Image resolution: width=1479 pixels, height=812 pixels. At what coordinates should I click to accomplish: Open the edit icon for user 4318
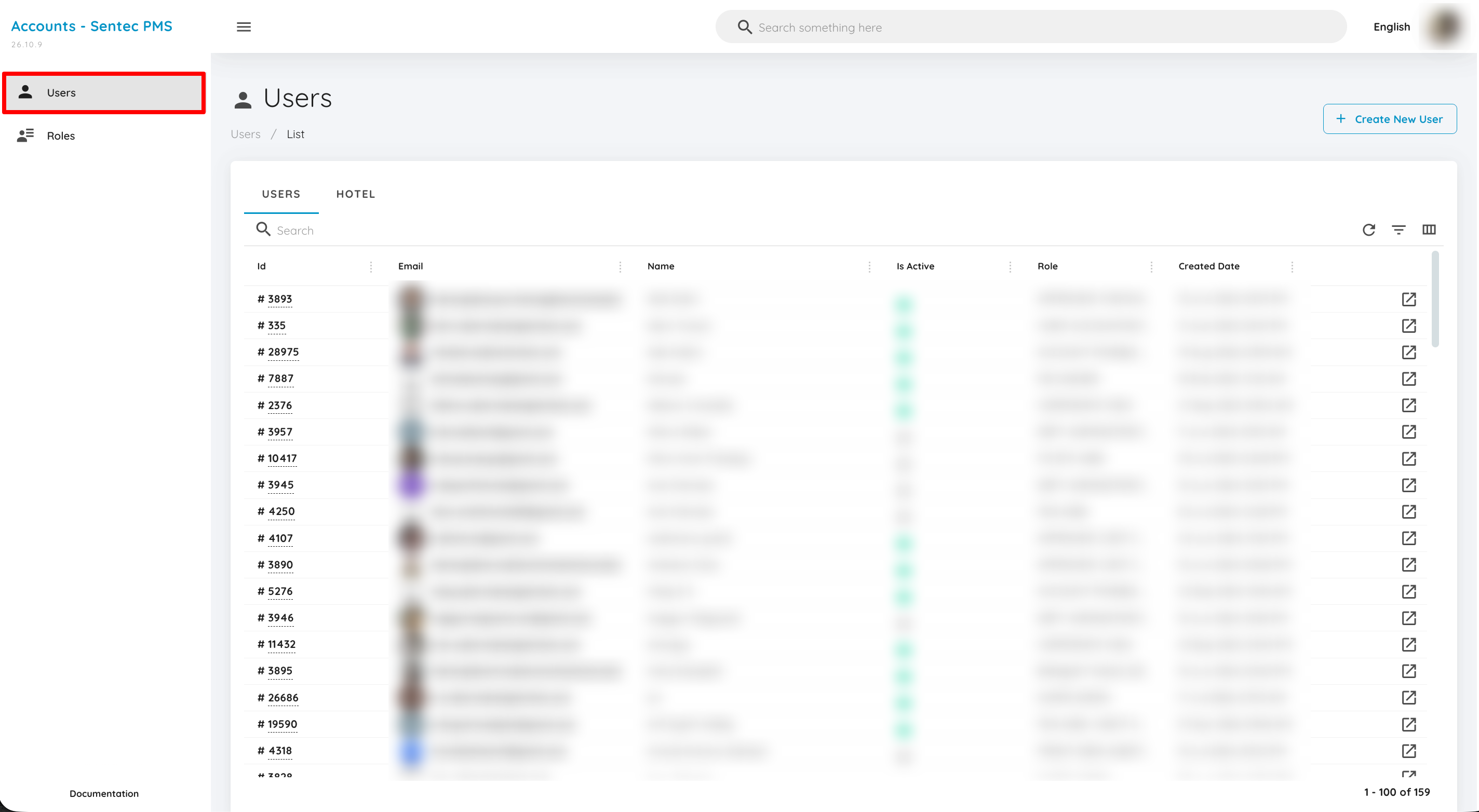[1409, 751]
